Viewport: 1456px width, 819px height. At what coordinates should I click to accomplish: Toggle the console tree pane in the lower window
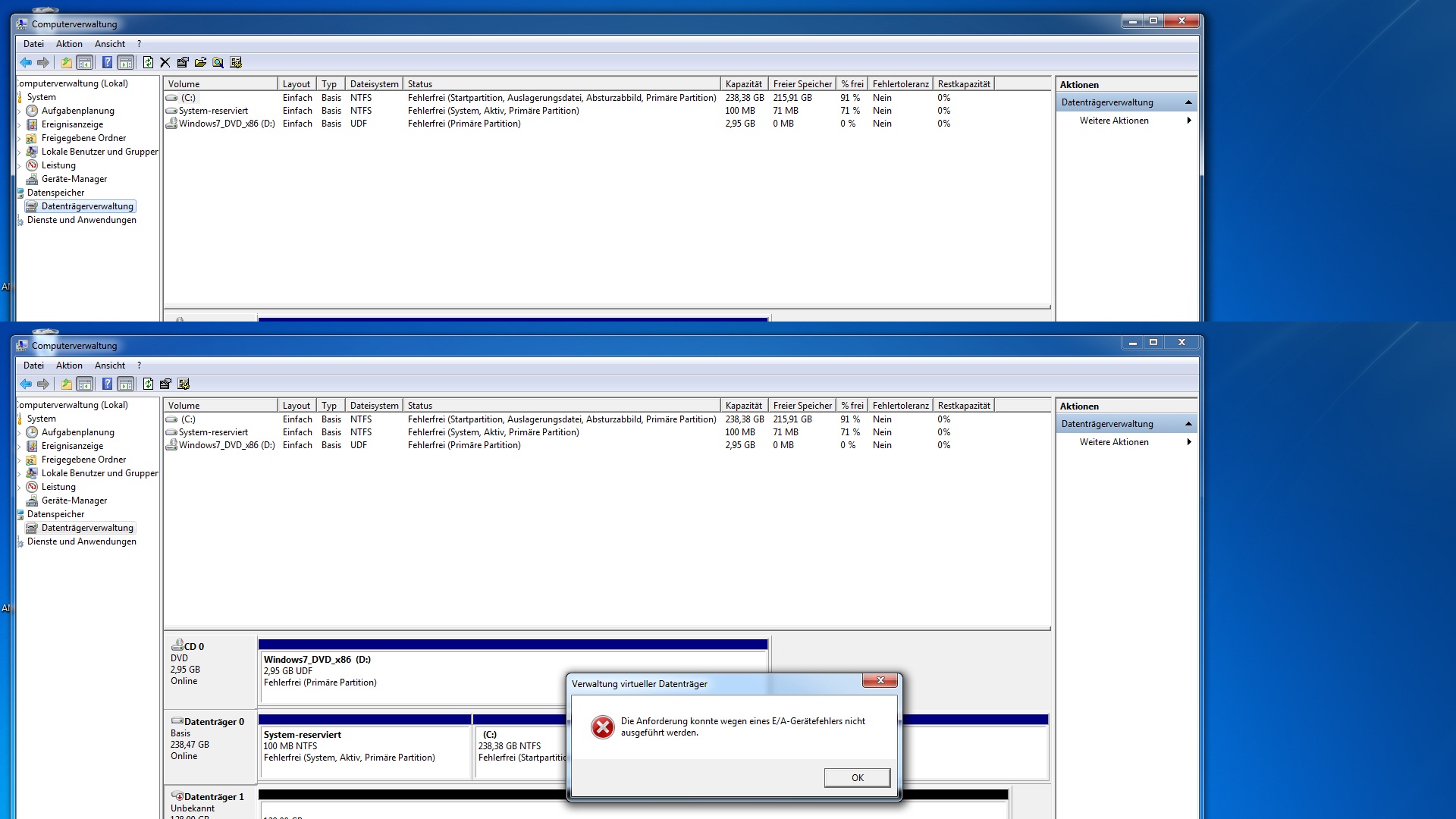(x=85, y=384)
